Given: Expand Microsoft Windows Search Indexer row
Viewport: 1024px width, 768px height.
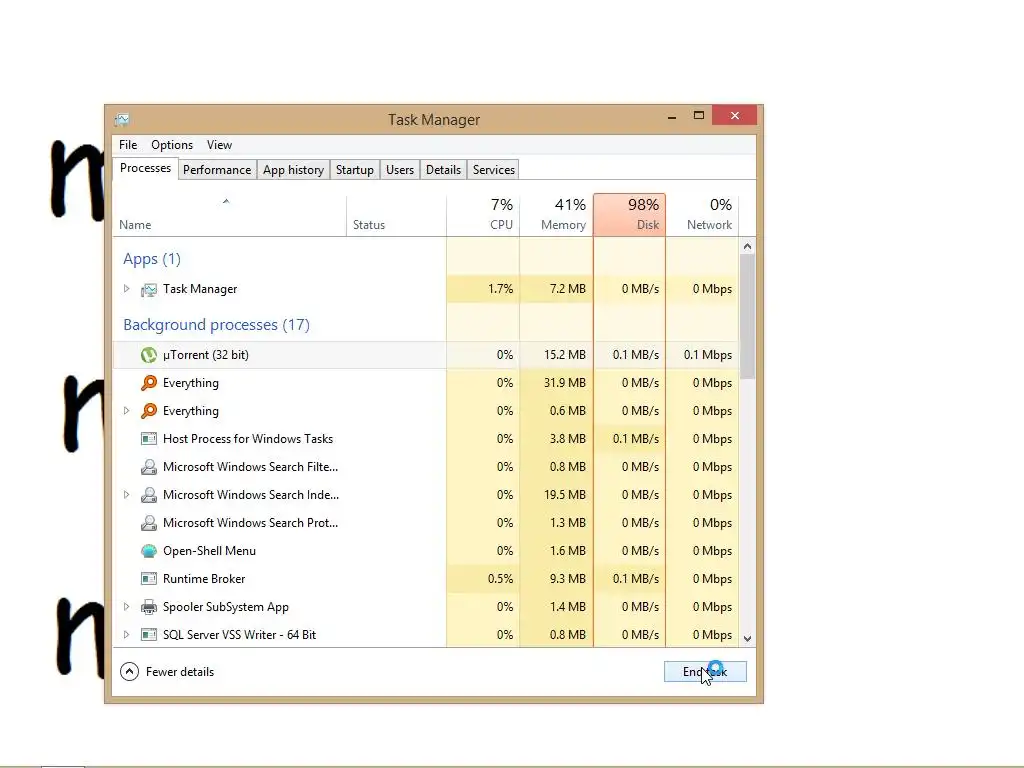Looking at the screenshot, I should 126,495.
